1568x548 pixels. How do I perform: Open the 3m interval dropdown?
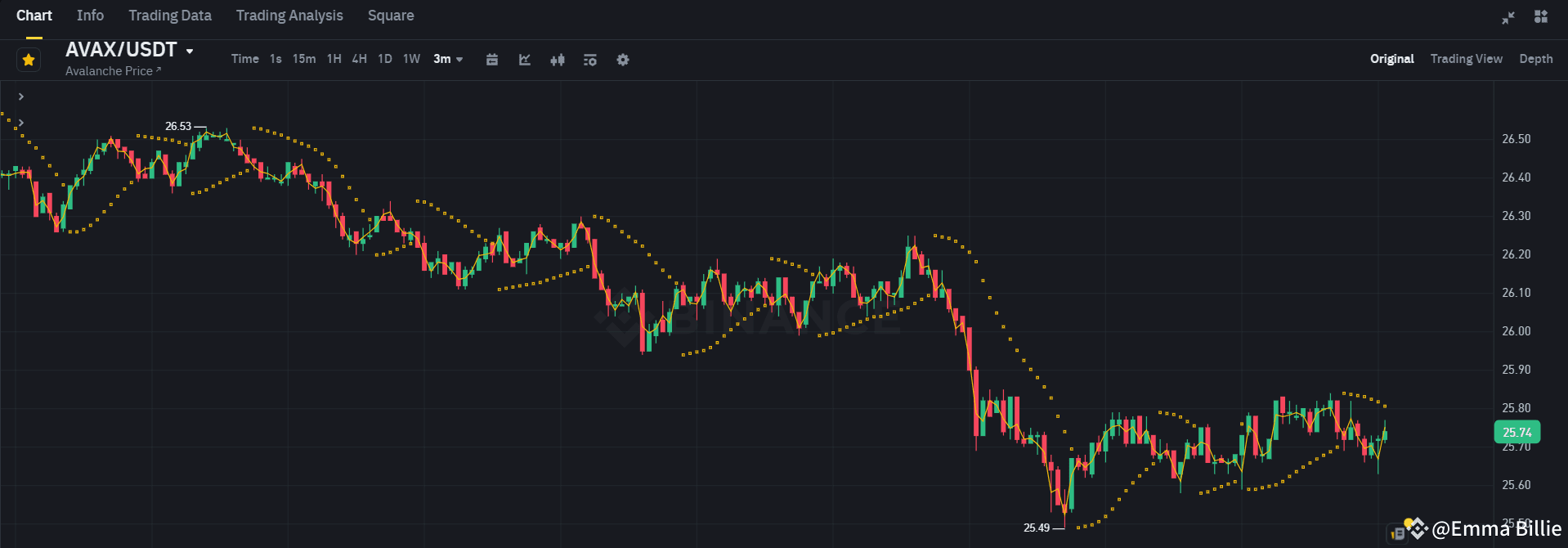click(448, 59)
